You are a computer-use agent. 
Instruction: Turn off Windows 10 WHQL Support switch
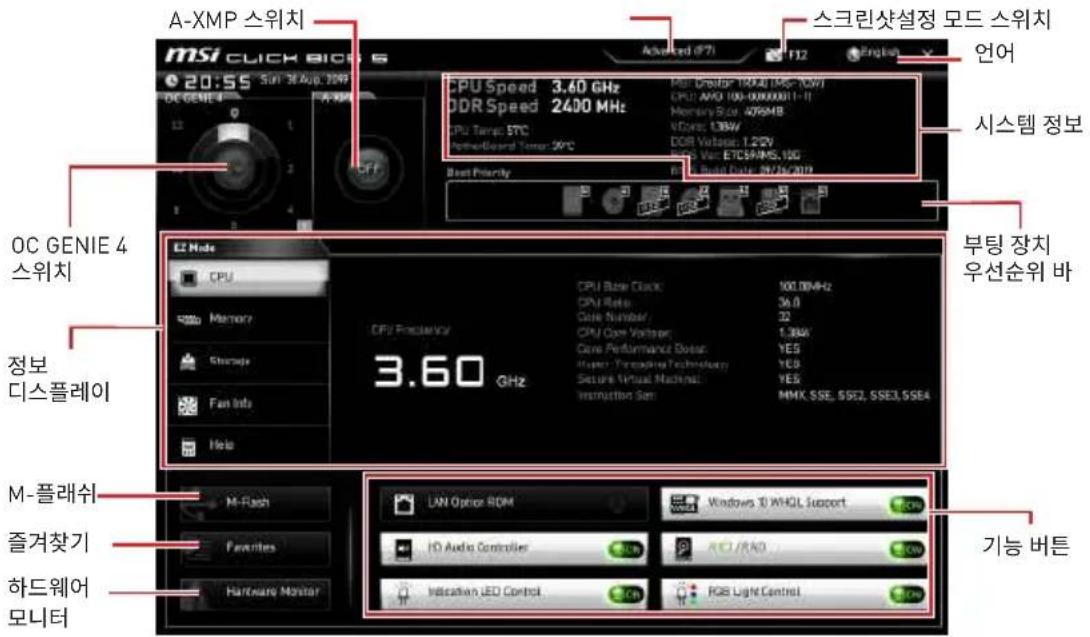coord(907,505)
